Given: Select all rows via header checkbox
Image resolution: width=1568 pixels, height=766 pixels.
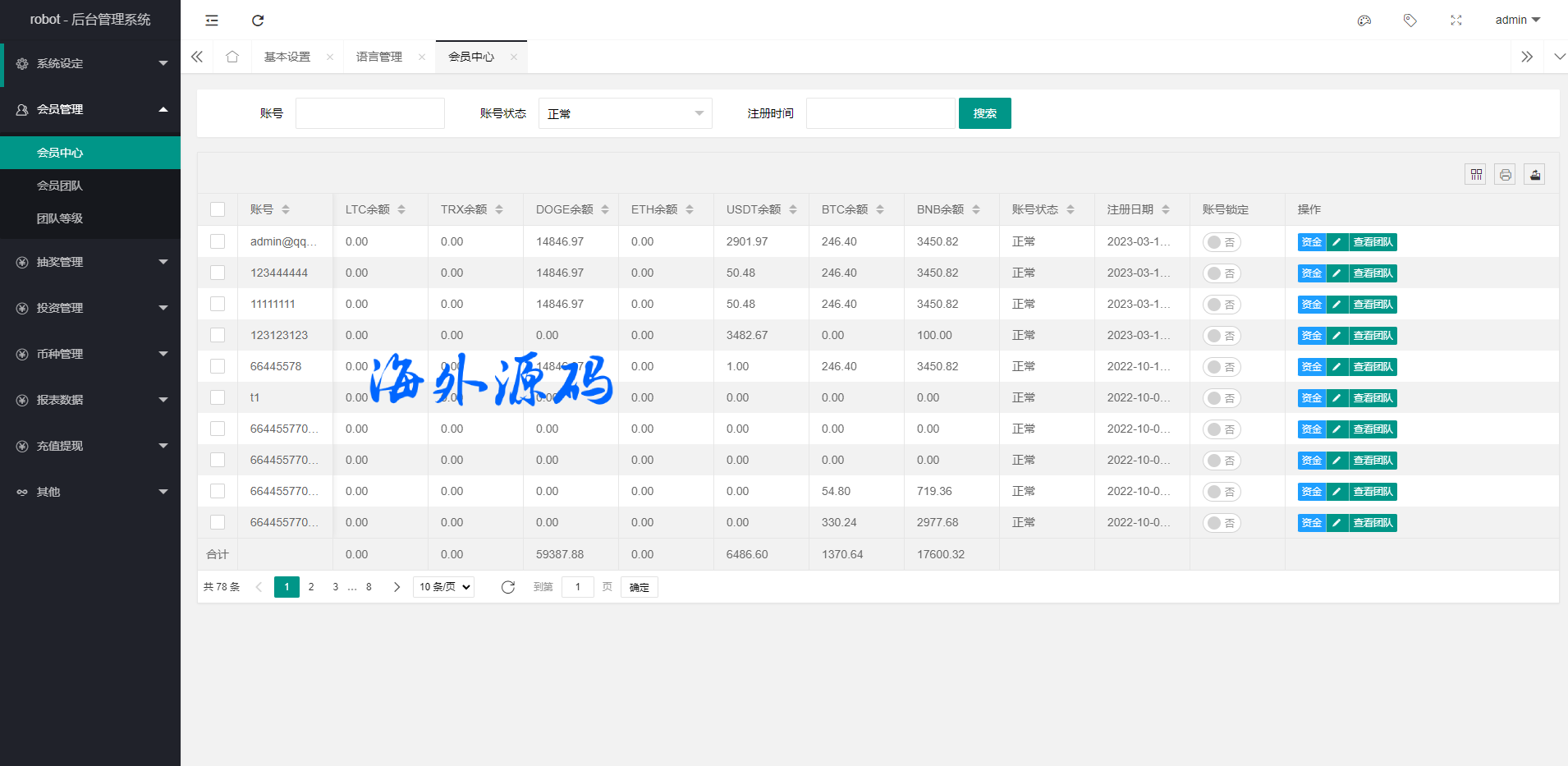Looking at the screenshot, I should pos(218,209).
